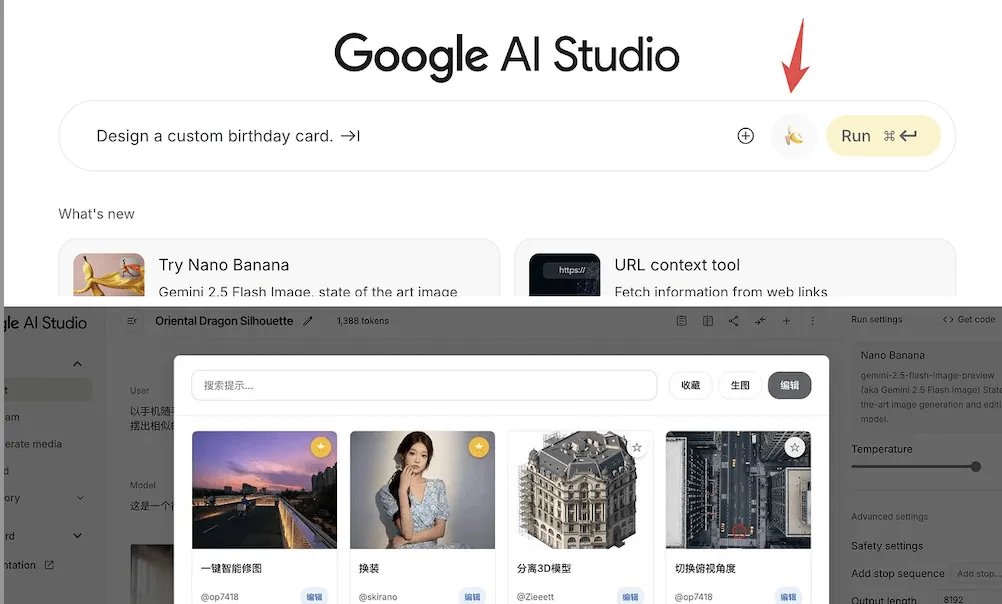Click 编辑 tag on the @Zieeett card
This screenshot has height=604, width=1002.
630,596
